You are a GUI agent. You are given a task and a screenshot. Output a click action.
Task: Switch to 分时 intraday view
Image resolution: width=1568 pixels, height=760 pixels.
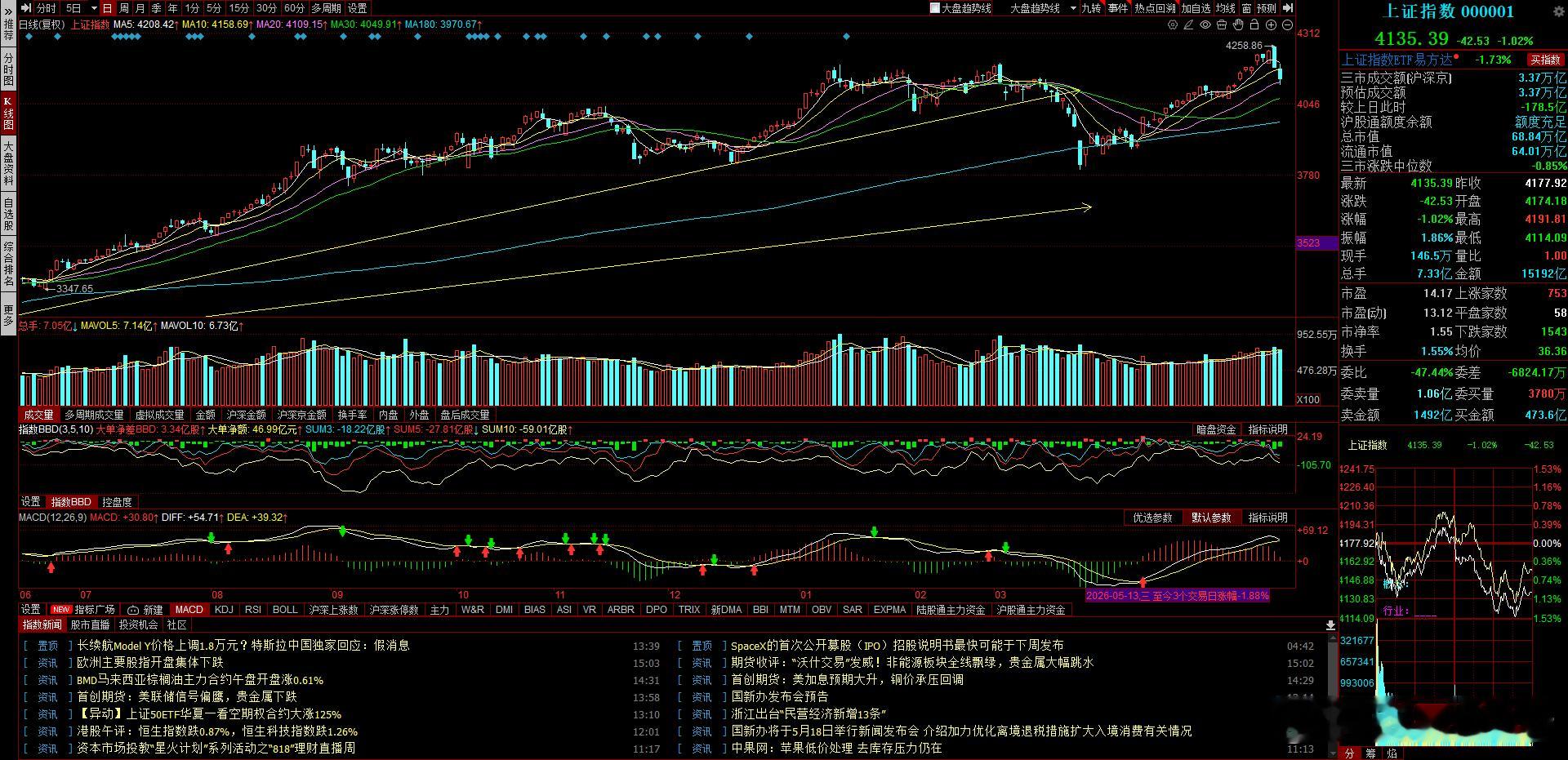(x=47, y=8)
